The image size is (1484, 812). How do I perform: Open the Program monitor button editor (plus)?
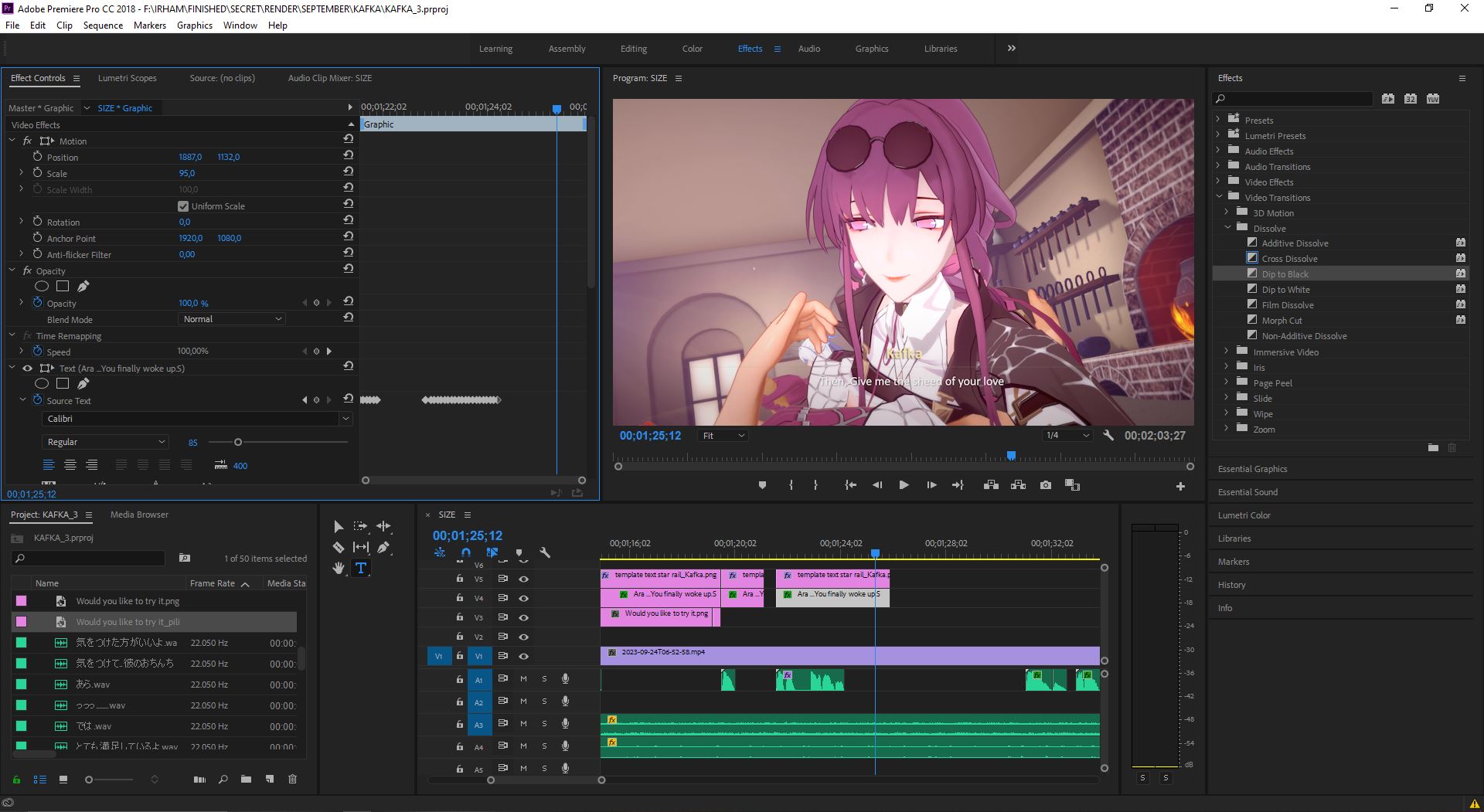1180,486
